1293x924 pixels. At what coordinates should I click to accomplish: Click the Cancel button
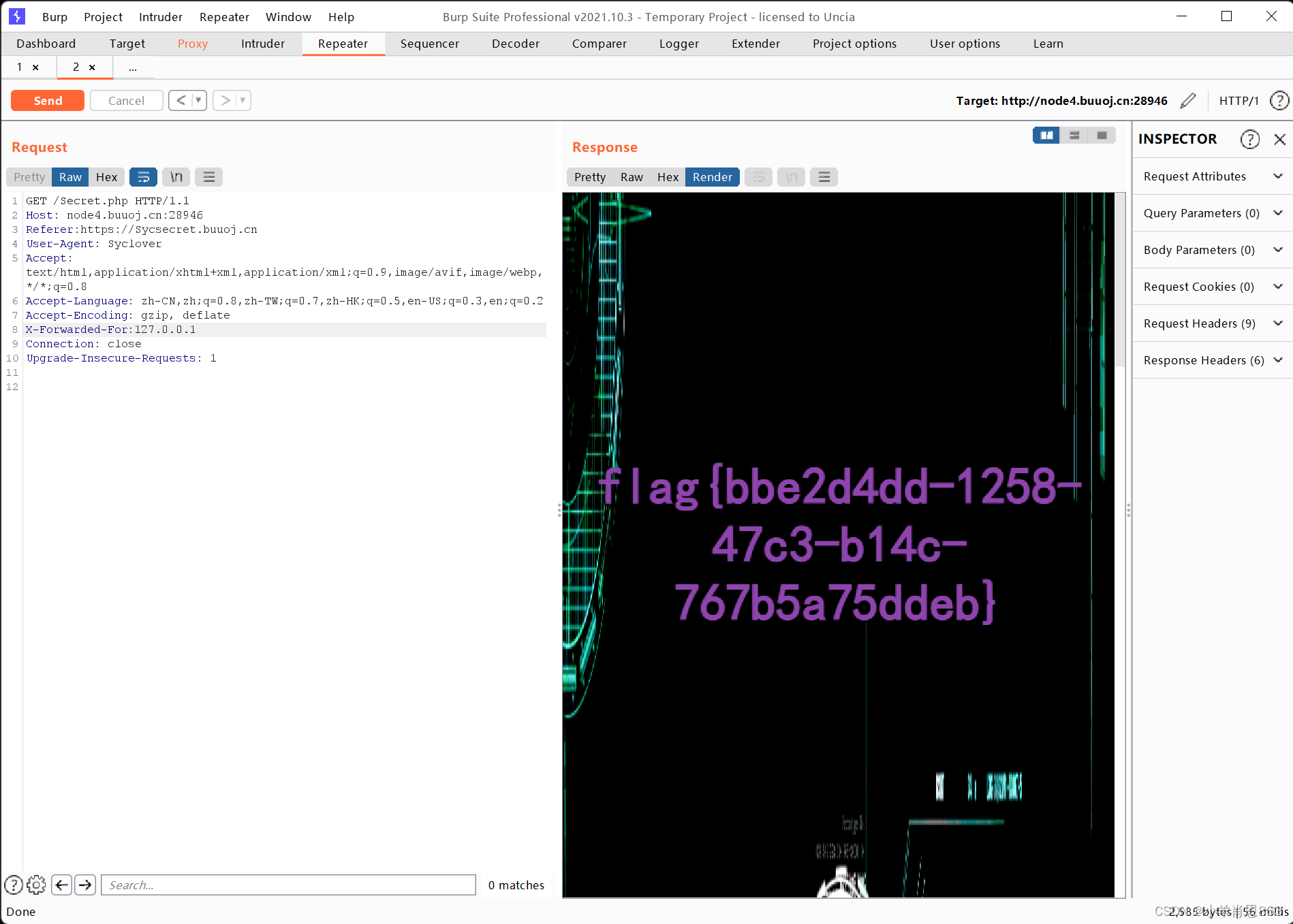pos(126,100)
